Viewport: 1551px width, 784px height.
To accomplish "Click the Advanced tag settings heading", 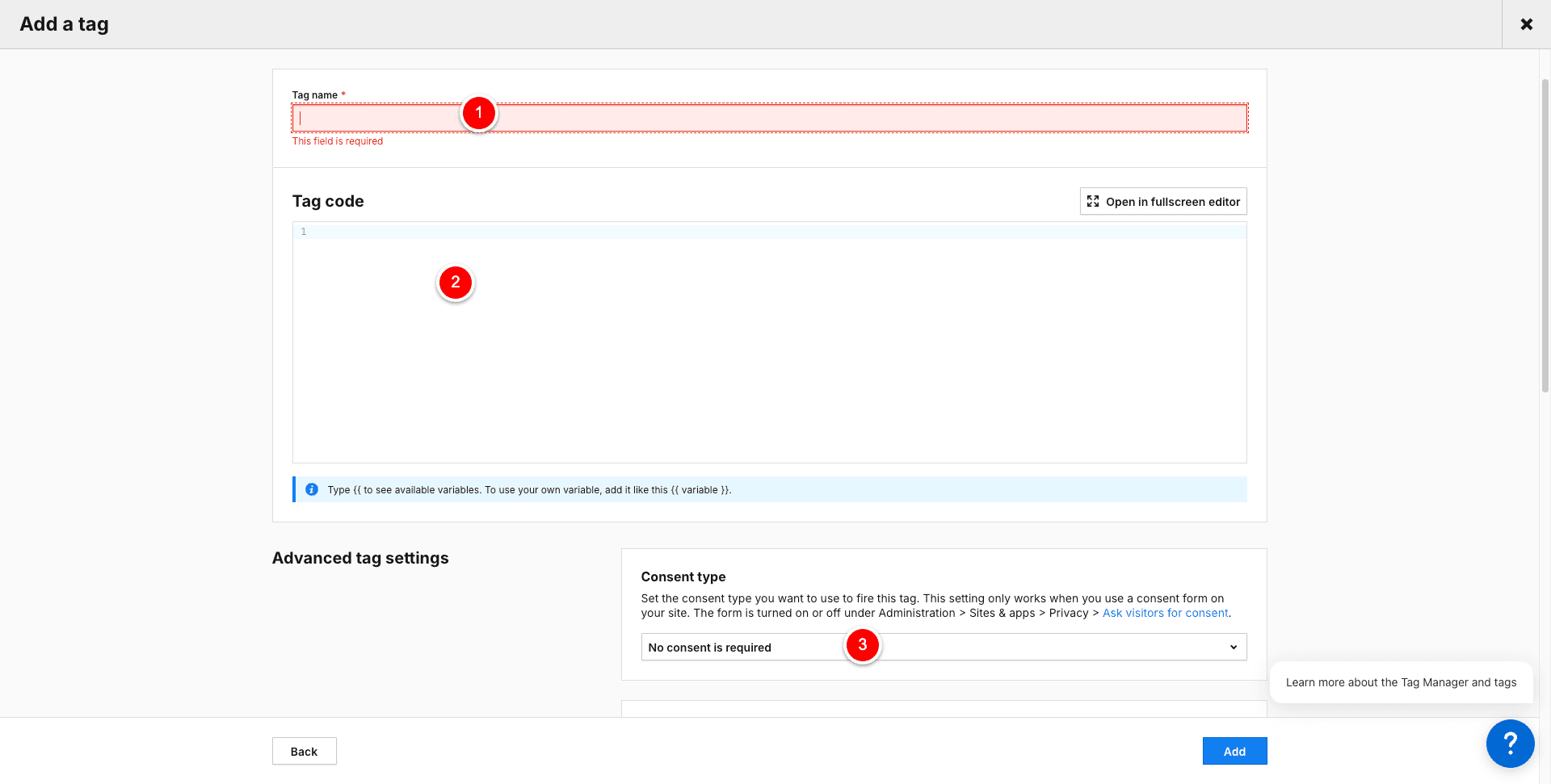I will 360,558.
